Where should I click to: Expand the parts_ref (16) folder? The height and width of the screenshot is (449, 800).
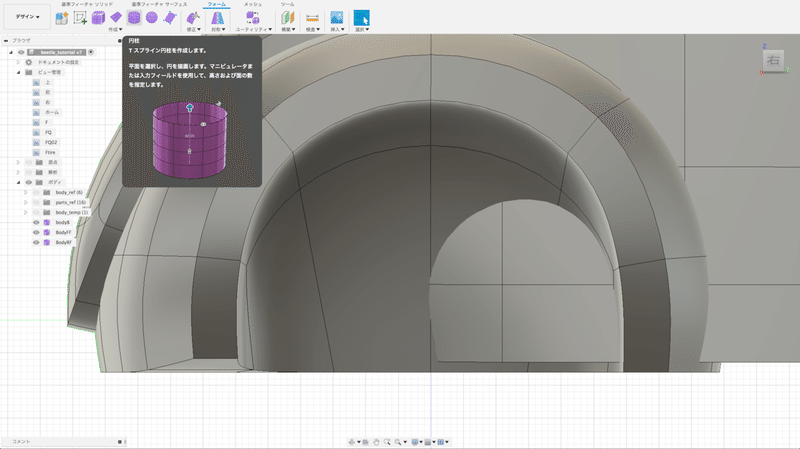click(x=26, y=202)
